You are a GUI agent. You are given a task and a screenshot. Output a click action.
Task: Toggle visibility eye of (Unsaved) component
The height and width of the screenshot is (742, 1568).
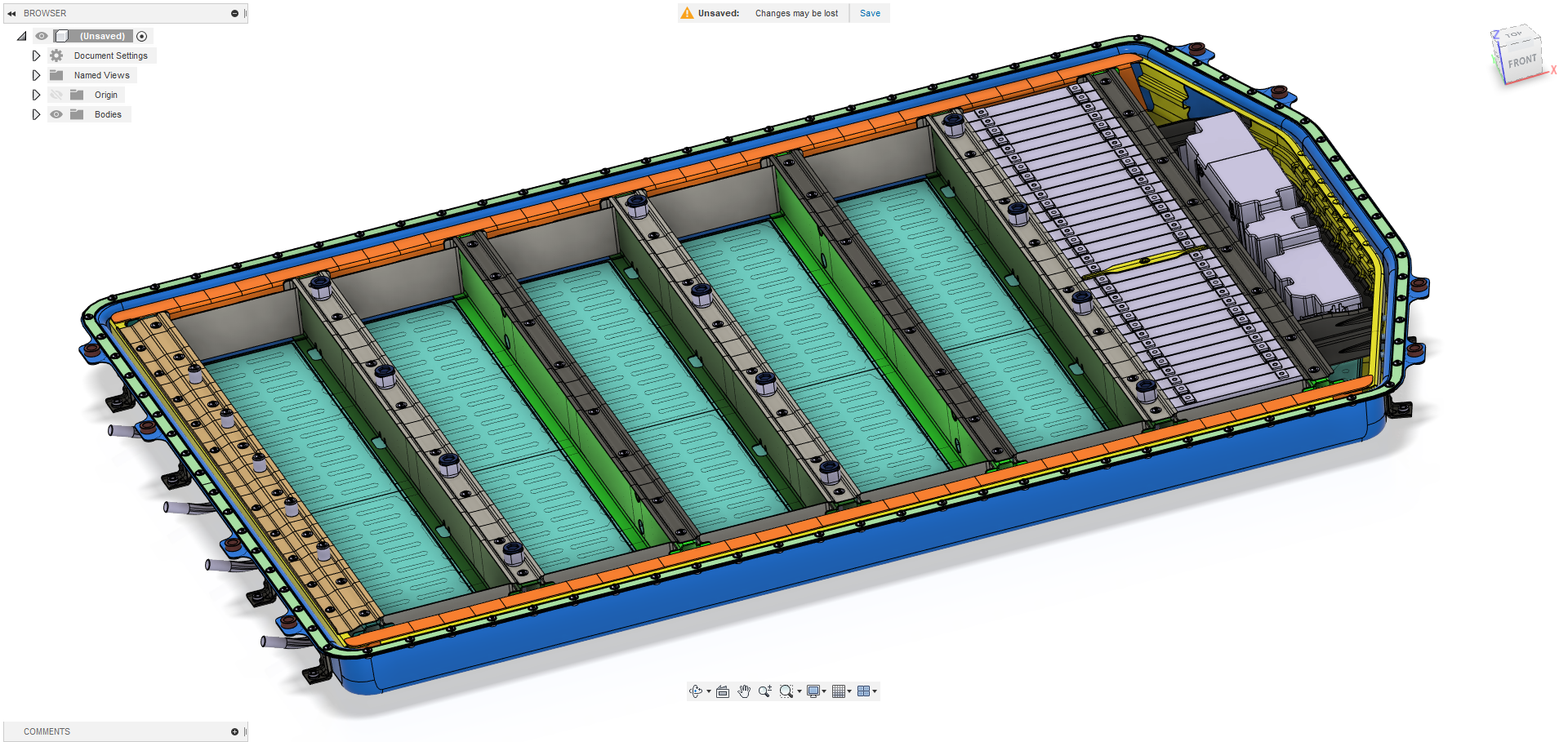[42, 36]
